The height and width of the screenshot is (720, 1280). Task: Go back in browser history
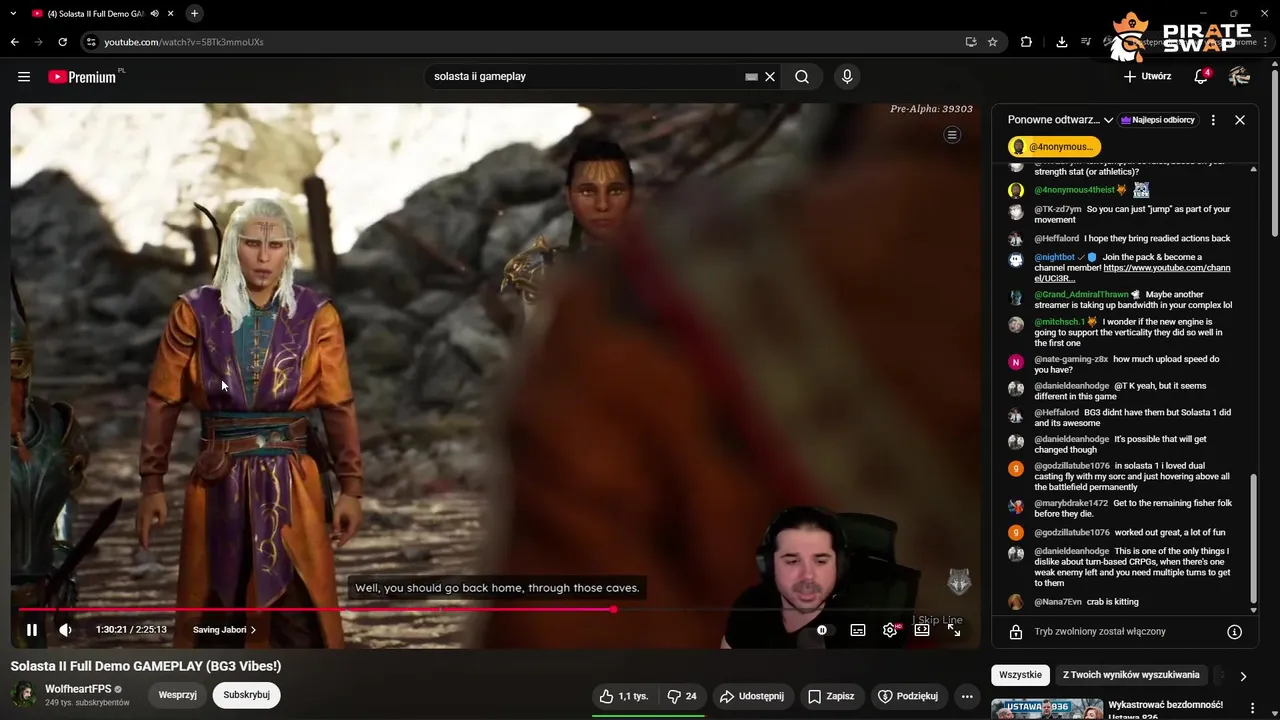click(14, 42)
